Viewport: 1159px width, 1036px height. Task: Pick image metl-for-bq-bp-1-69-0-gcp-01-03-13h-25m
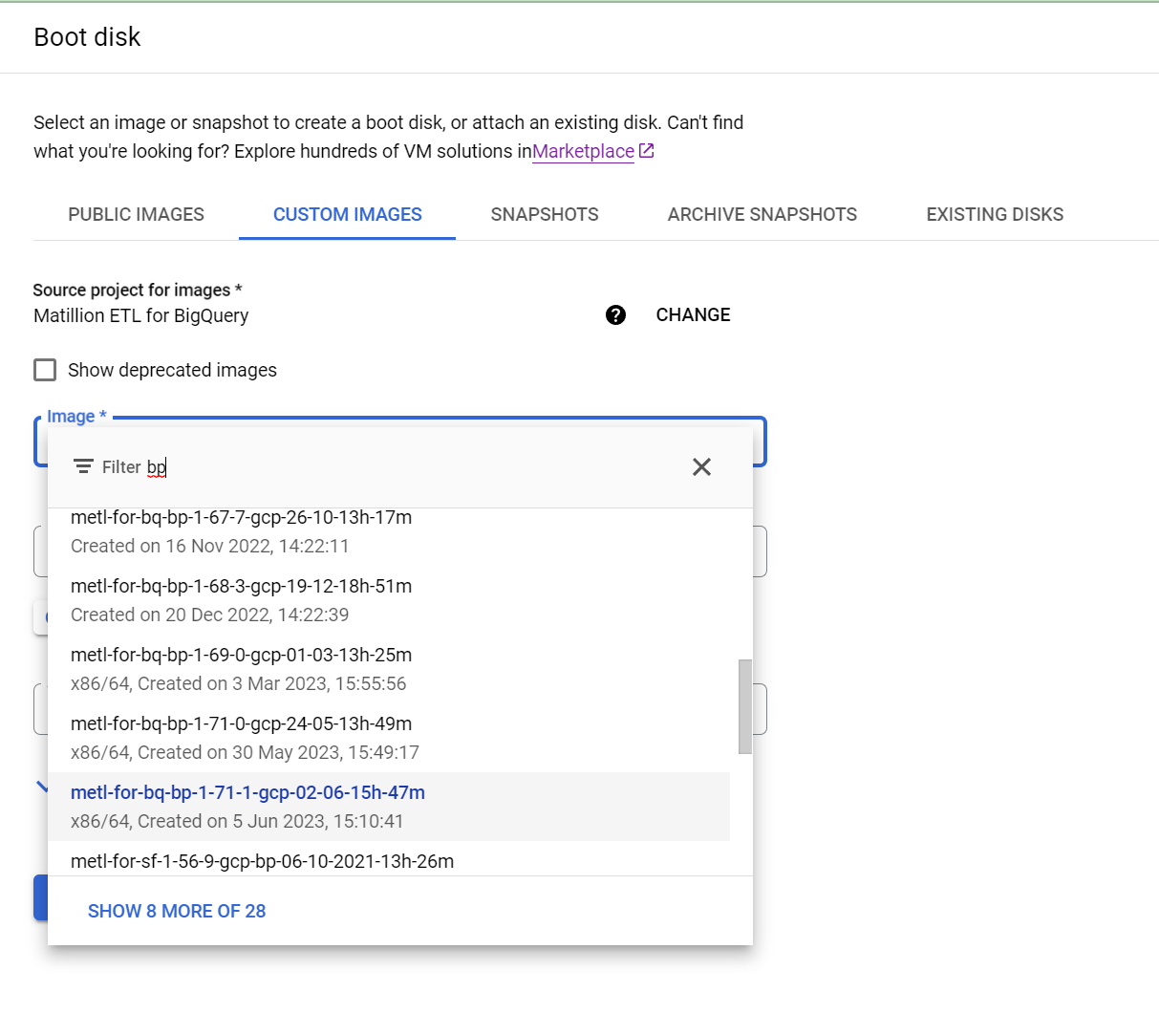tap(389, 669)
